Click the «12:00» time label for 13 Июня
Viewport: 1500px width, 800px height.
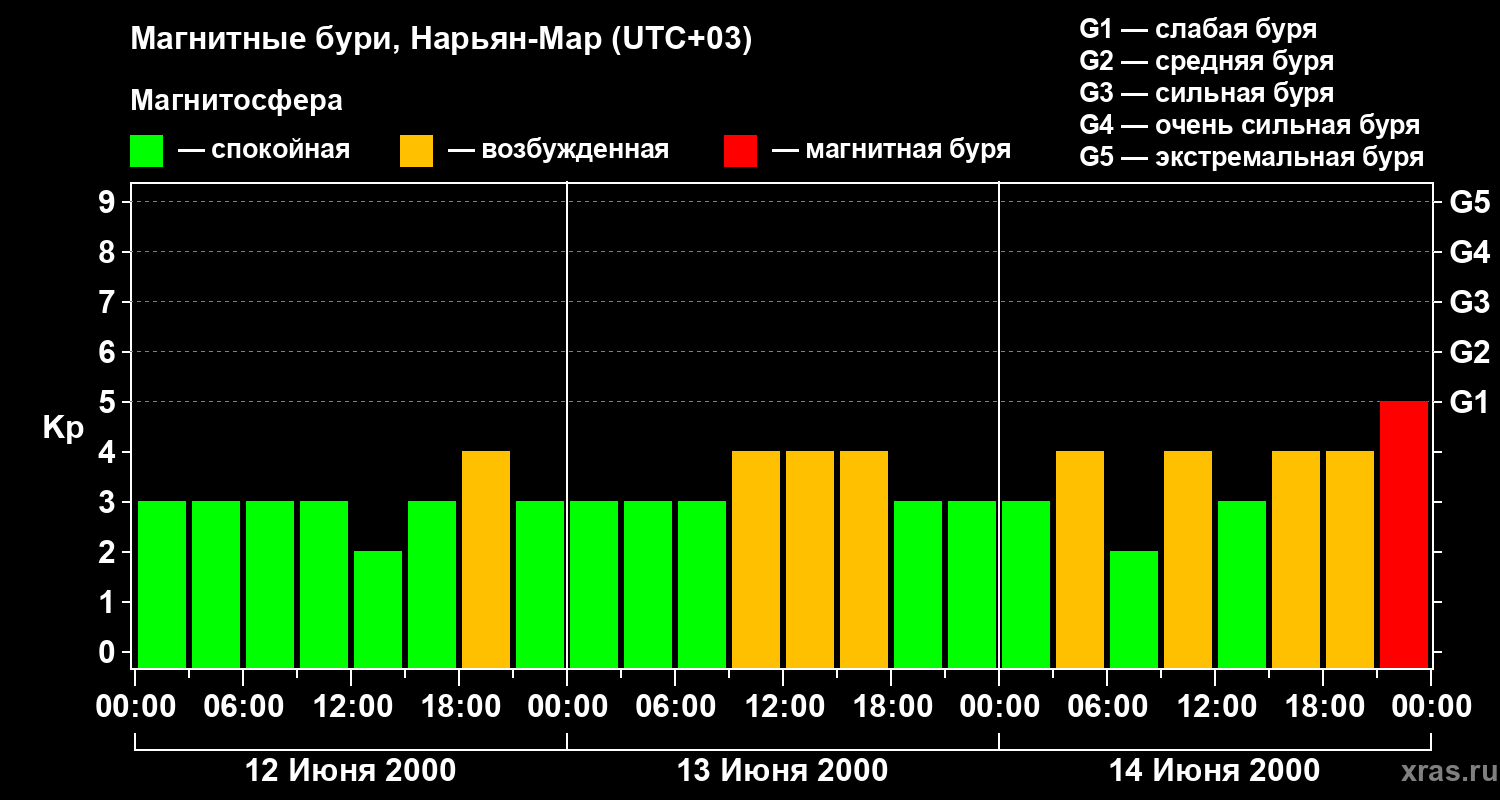pos(783,707)
